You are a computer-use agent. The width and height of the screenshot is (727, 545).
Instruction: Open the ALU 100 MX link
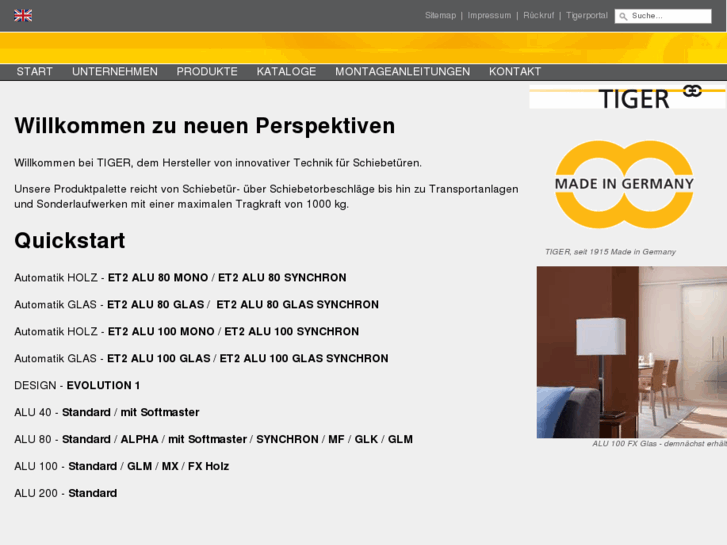(170, 466)
